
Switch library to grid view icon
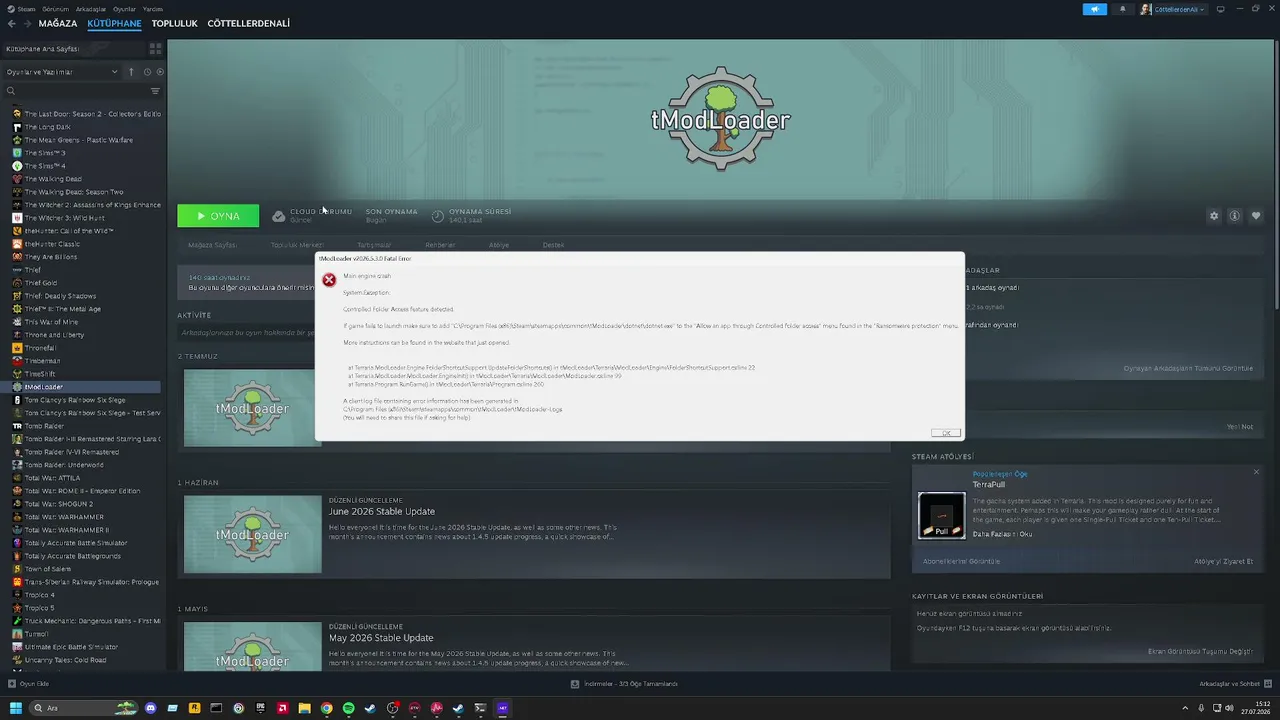click(155, 48)
